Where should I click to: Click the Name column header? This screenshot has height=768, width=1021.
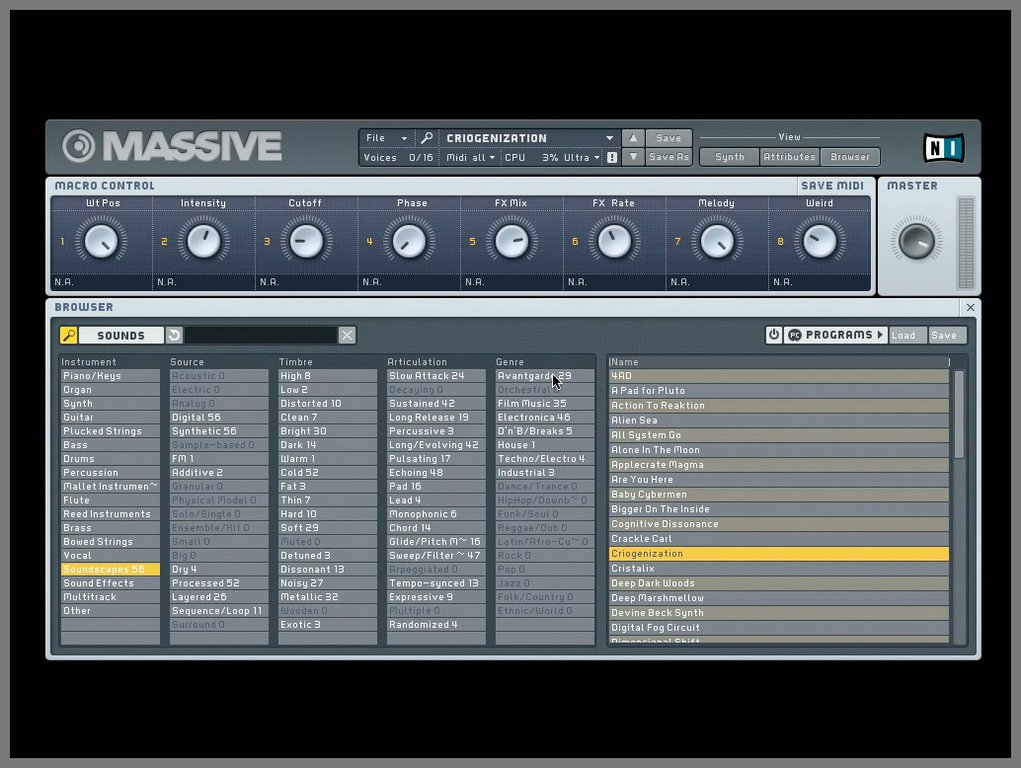coord(779,362)
